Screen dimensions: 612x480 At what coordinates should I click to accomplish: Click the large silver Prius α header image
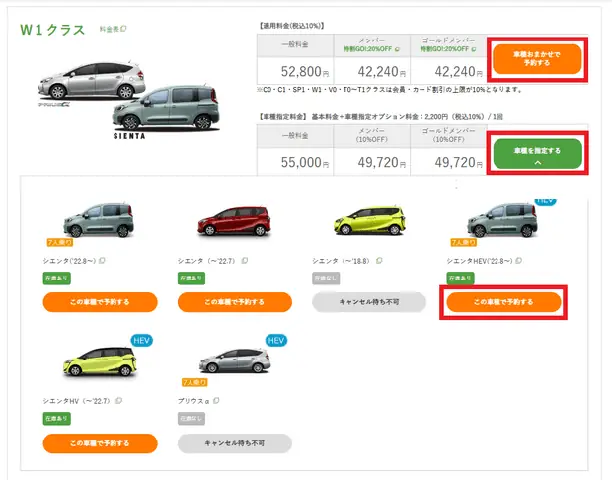coord(92,80)
